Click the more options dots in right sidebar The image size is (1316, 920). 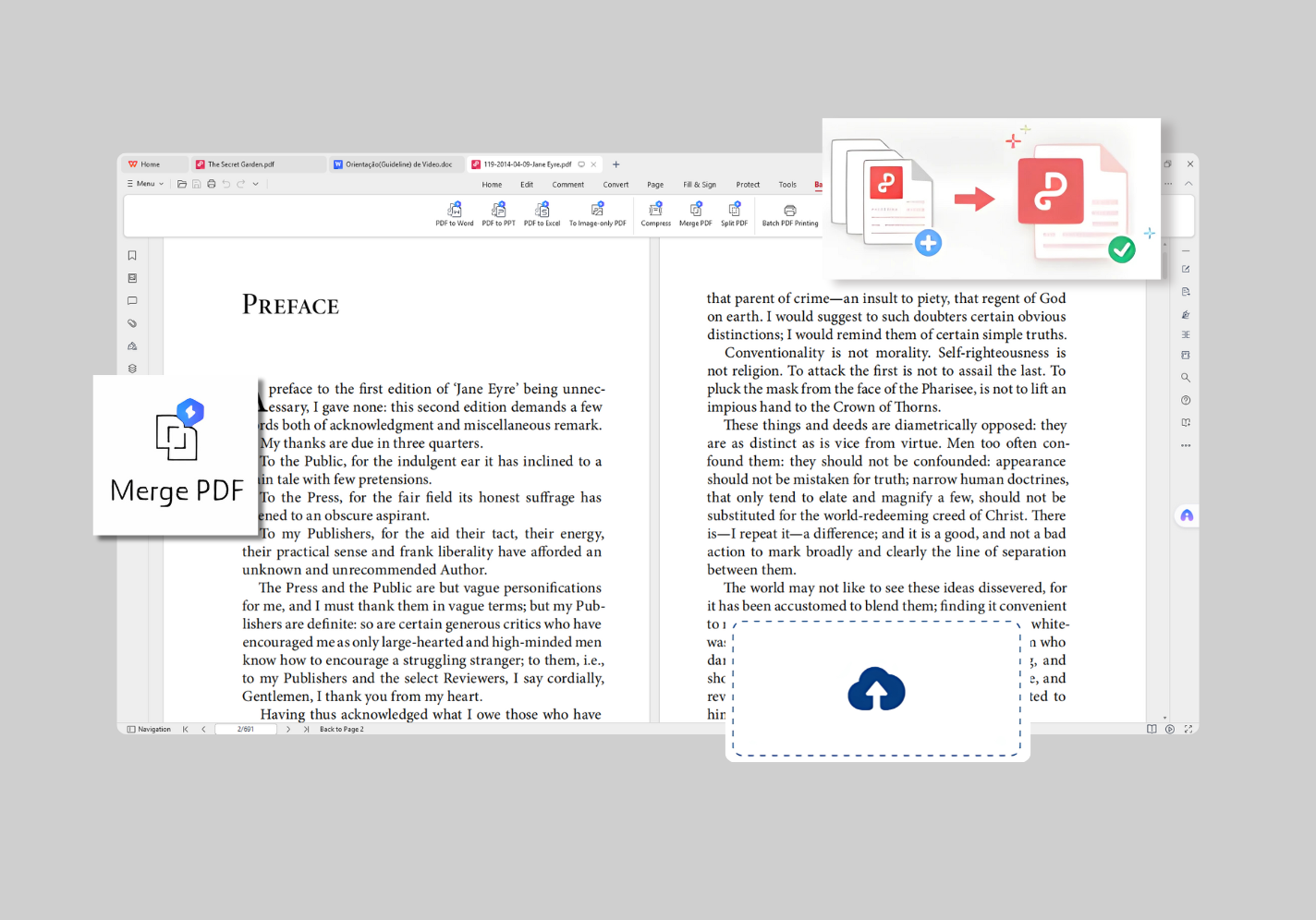pyautogui.click(x=1186, y=445)
